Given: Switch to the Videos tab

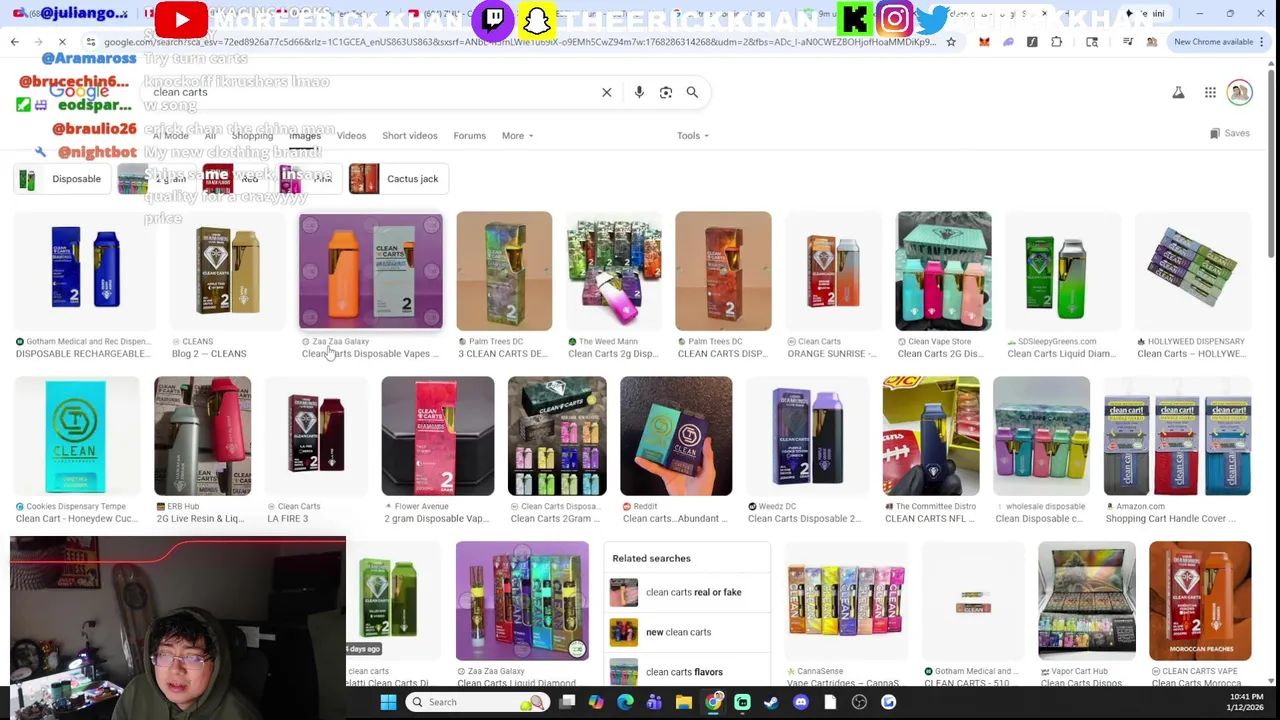Looking at the screenshot, I should point(351,136).
